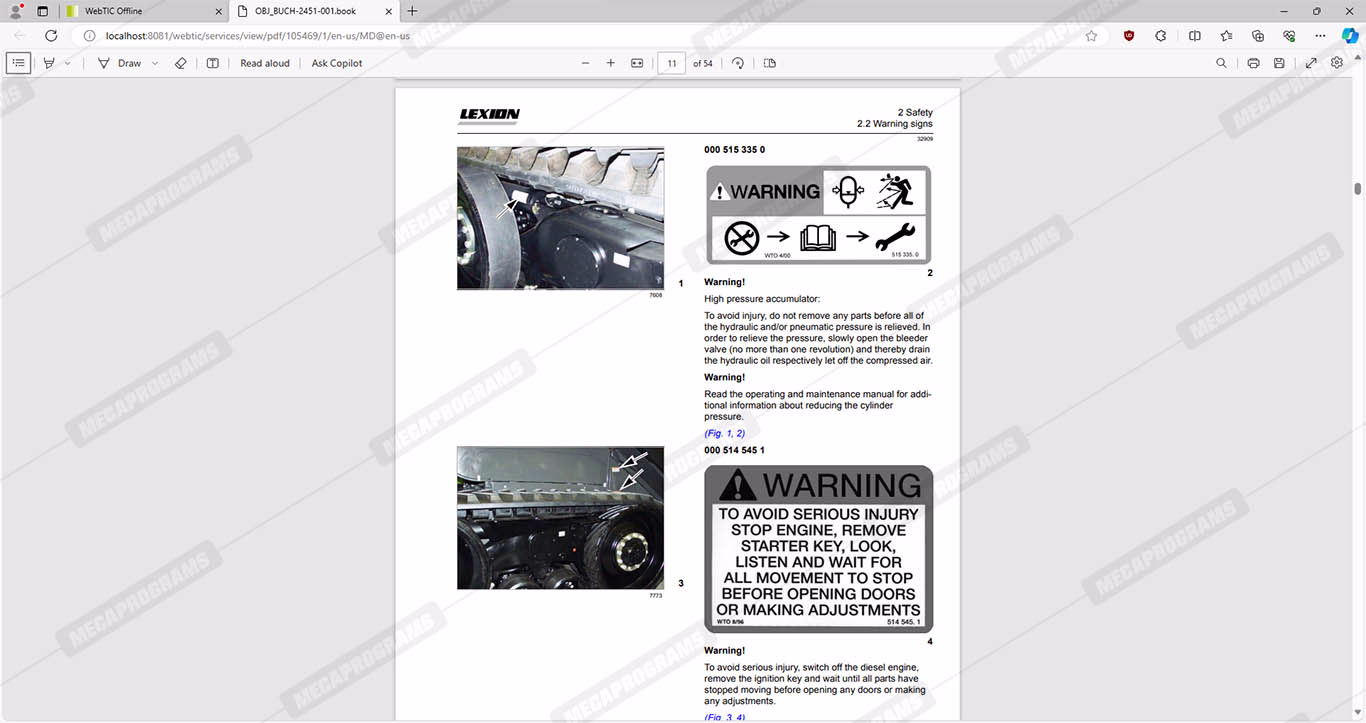Rotate the PDF page

pyautogui.click(x=738, y=63)
